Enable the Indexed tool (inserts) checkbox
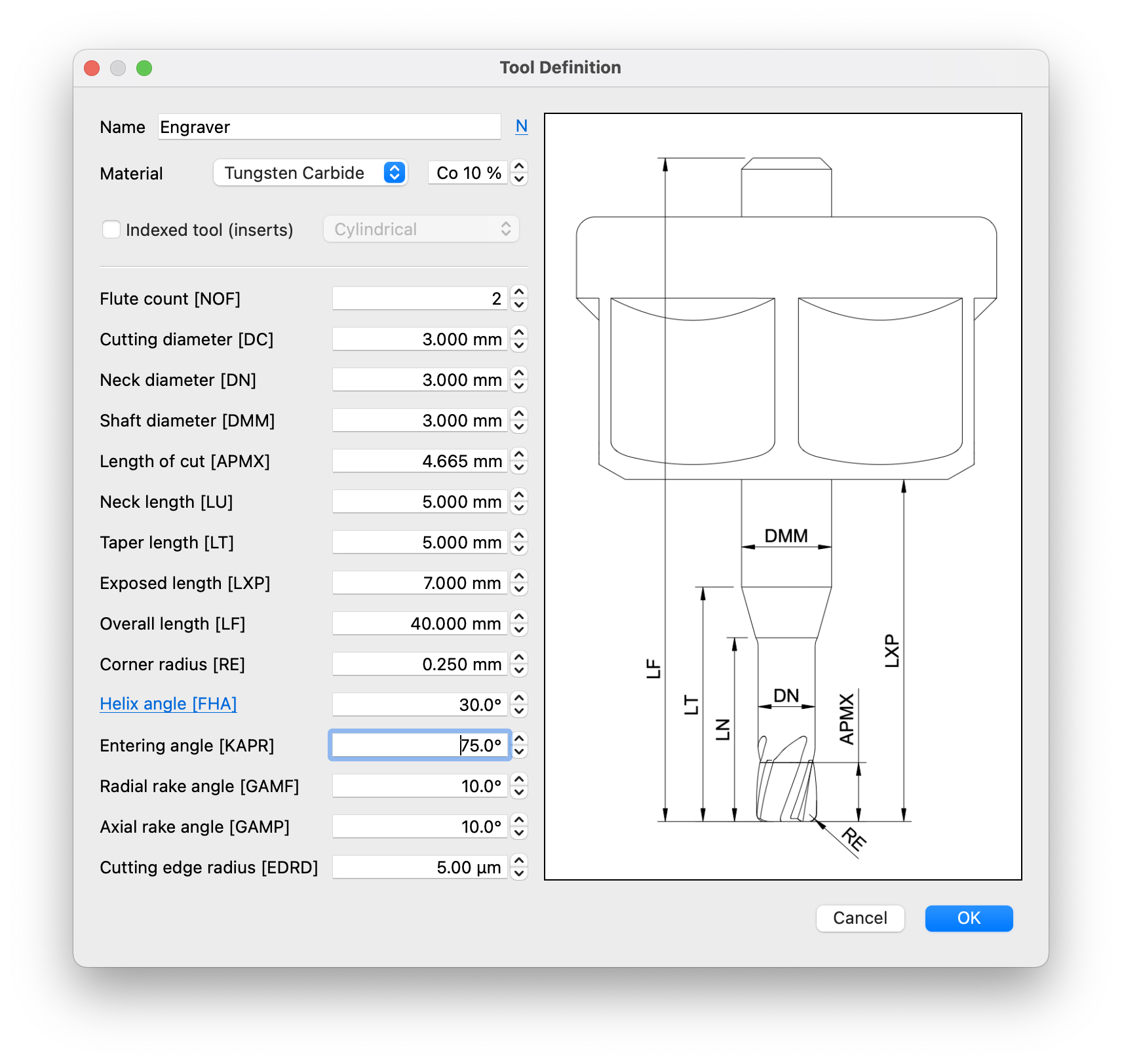This screenshot has height=1064, width=1122. (111, 230)
